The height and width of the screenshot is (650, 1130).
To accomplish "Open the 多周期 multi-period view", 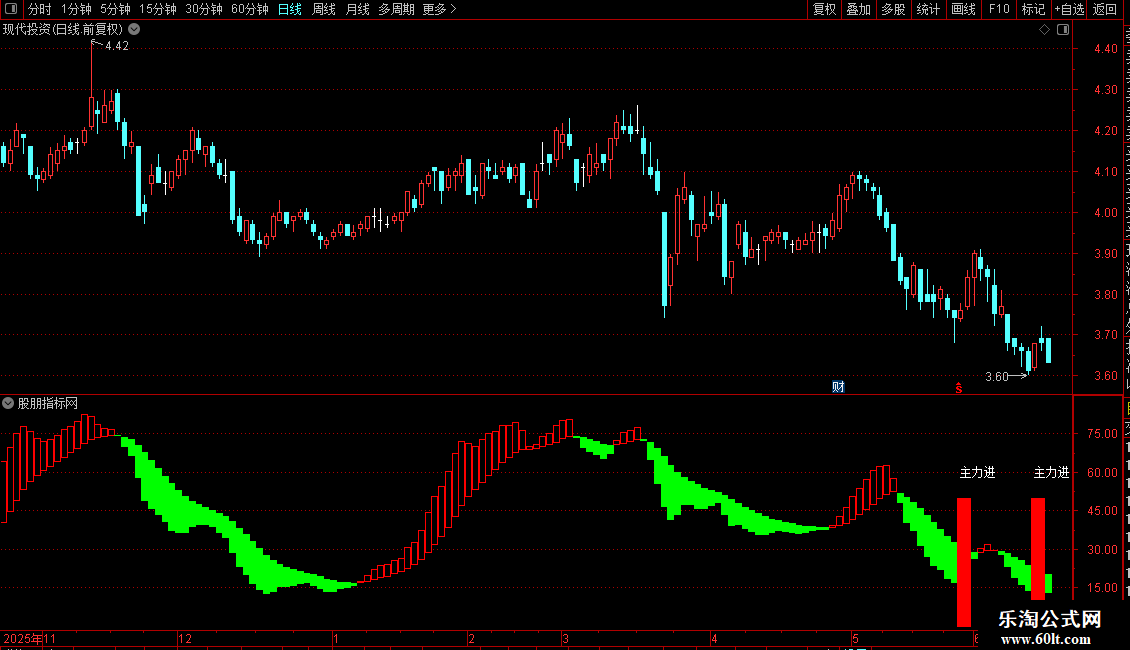I will click(x=396, y=9).
